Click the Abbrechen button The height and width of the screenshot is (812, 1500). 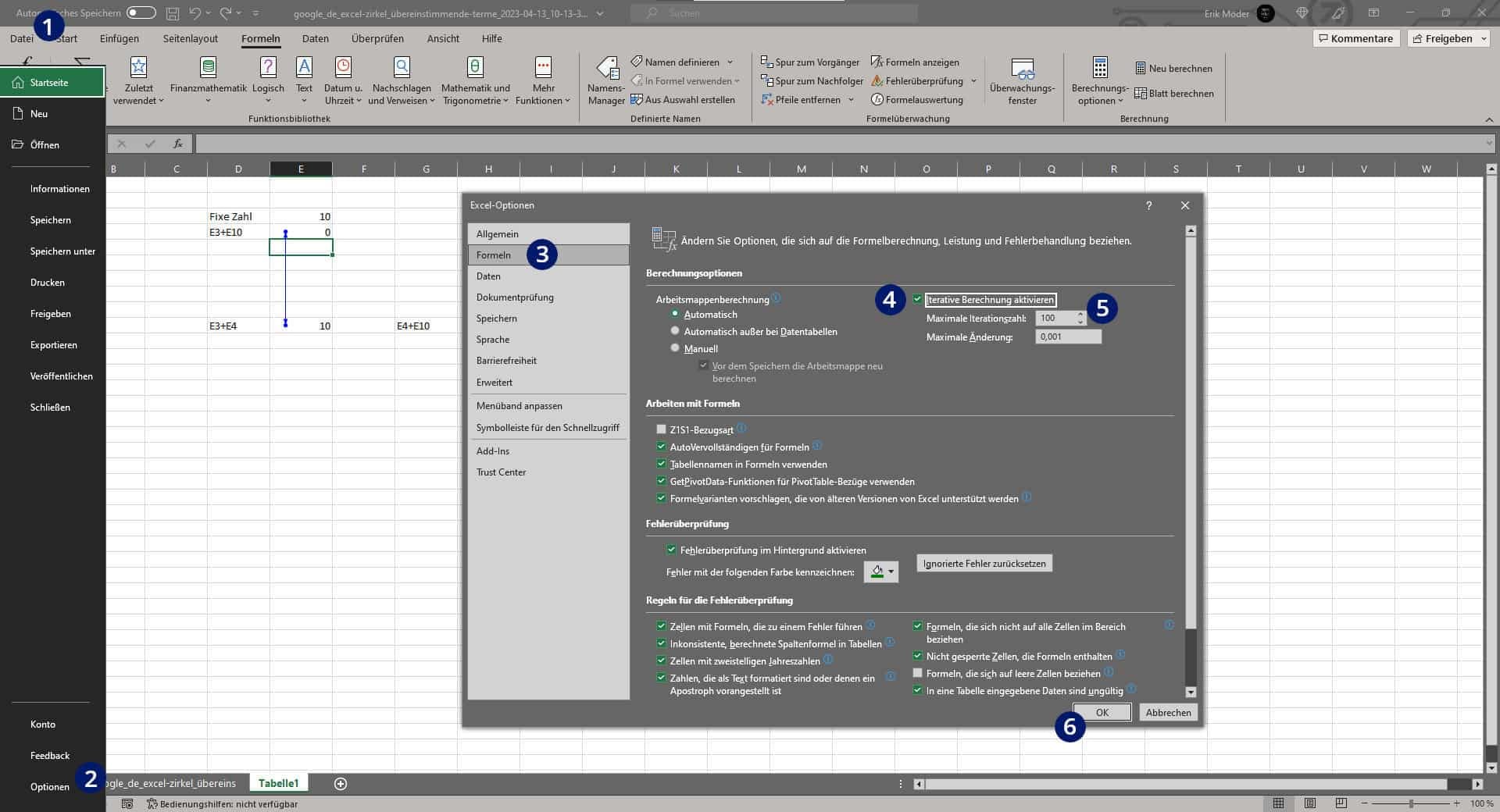coord(1168,712)
